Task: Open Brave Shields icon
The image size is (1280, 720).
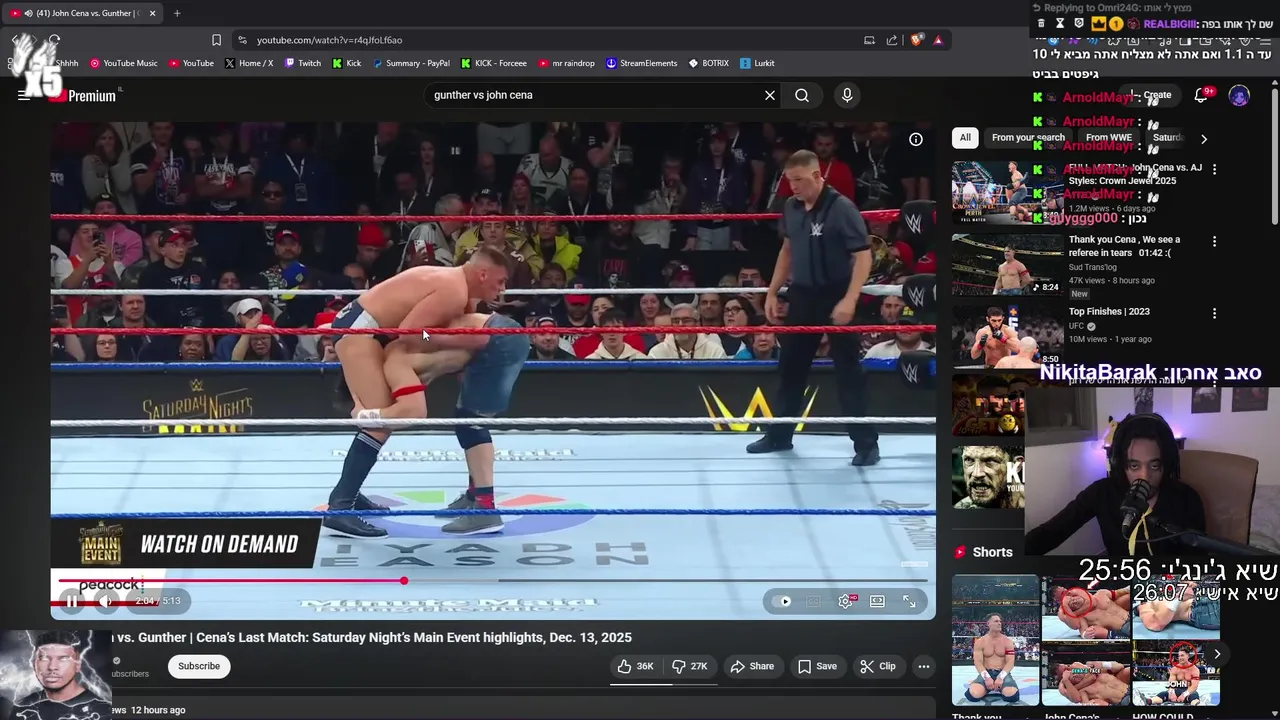Action: coord(917,40)
